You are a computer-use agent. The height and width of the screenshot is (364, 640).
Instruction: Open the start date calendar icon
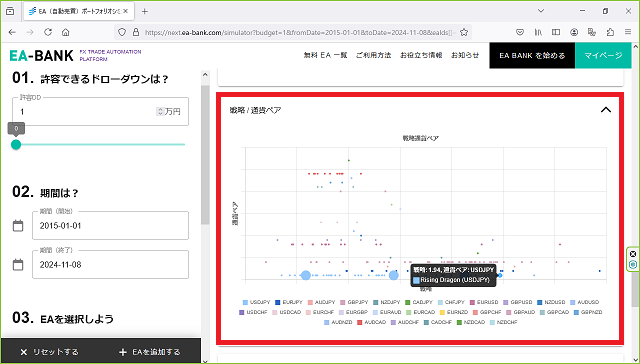(18, 226)
